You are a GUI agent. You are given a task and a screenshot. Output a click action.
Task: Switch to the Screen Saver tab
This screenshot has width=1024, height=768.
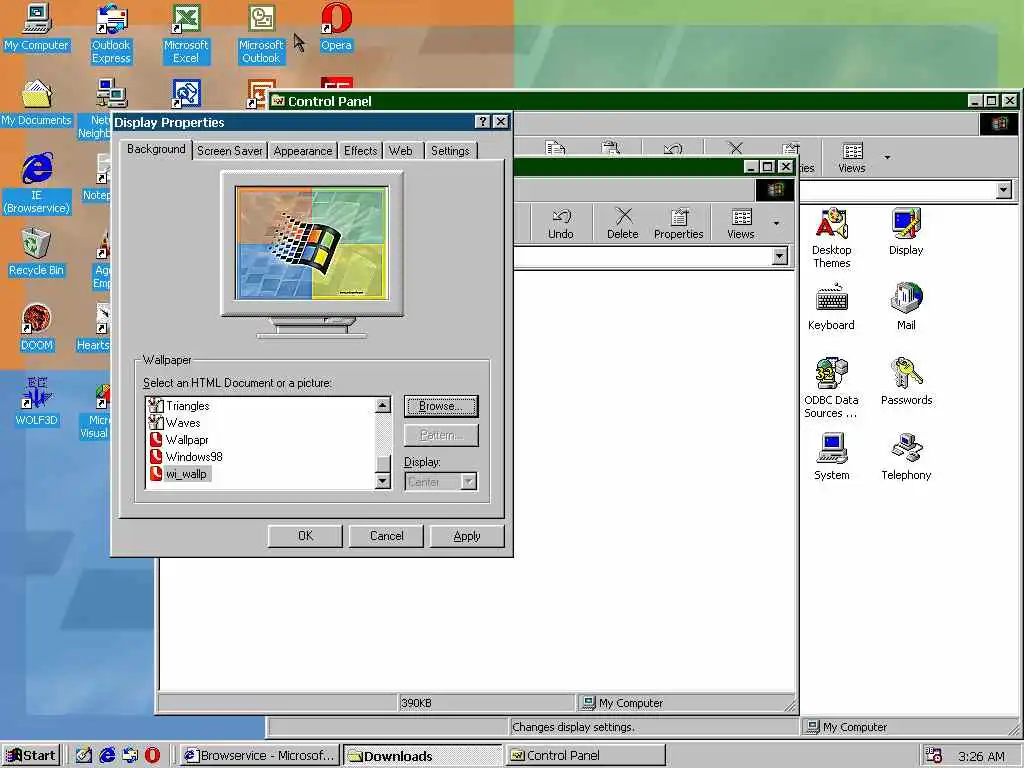[230, 151]
